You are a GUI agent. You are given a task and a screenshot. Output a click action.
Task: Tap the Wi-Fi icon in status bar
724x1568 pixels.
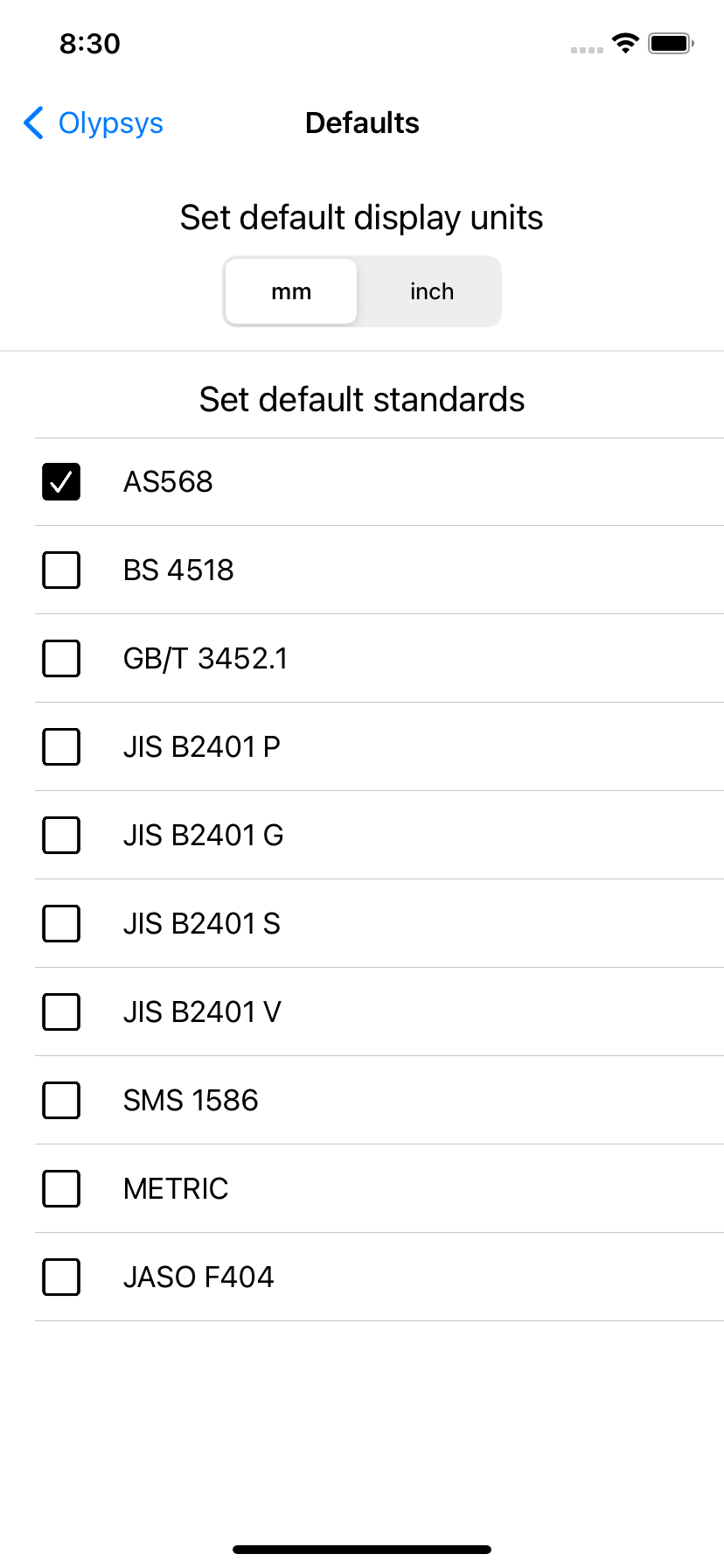coord(624,42)
